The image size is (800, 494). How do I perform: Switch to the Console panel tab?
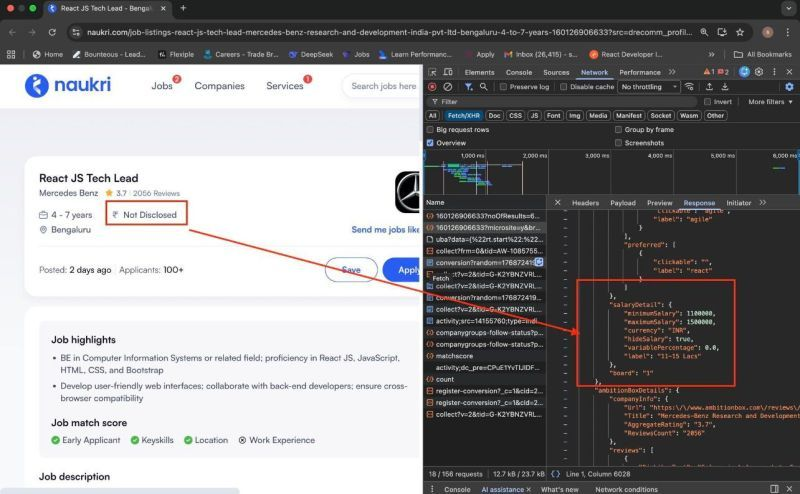pyautogui.click(x=519, y=72)
